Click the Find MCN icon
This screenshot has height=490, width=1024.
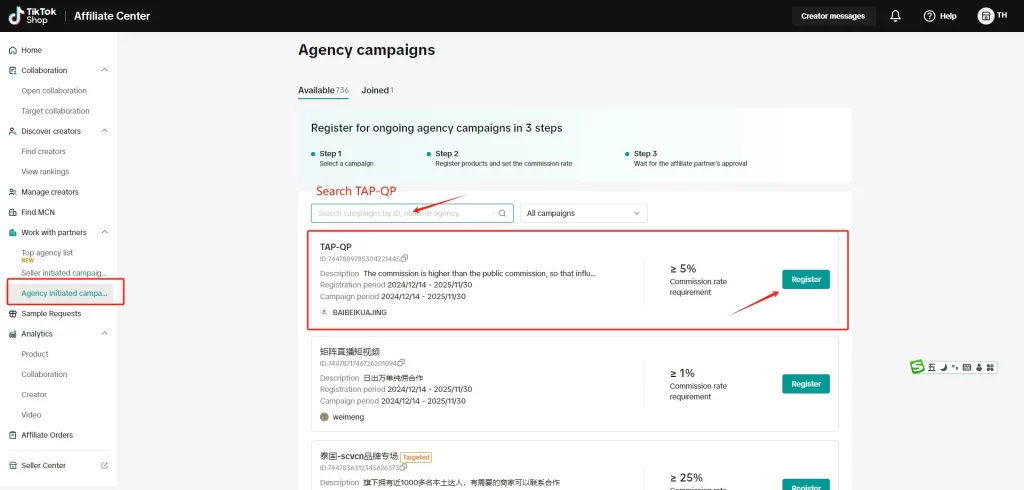[12, 212]
